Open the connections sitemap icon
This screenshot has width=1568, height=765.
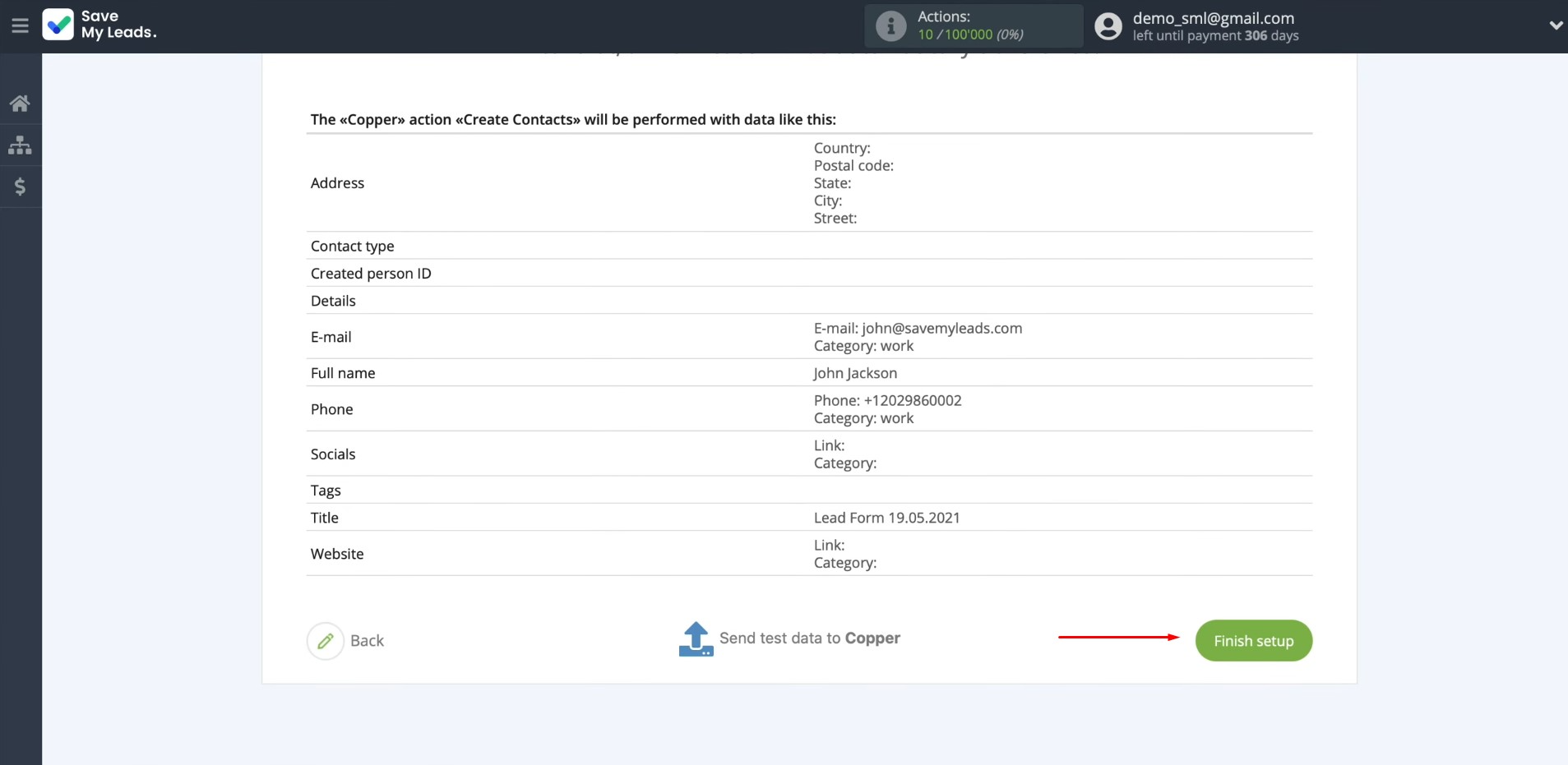click(x=20, y=145)
